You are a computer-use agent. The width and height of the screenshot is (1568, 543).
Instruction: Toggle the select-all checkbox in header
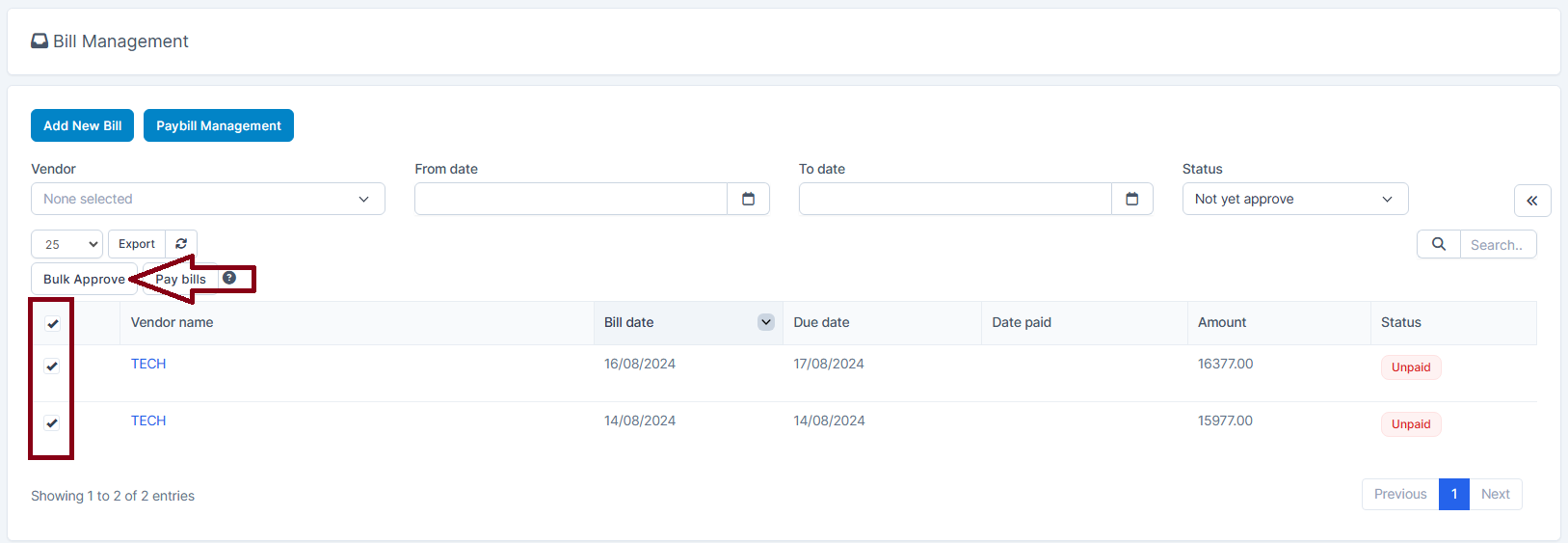pos(53,324)
